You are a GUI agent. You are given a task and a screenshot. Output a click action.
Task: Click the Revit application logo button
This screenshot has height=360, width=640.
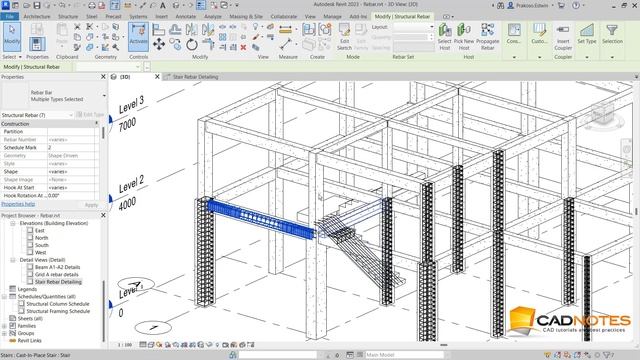coord(5,5)
